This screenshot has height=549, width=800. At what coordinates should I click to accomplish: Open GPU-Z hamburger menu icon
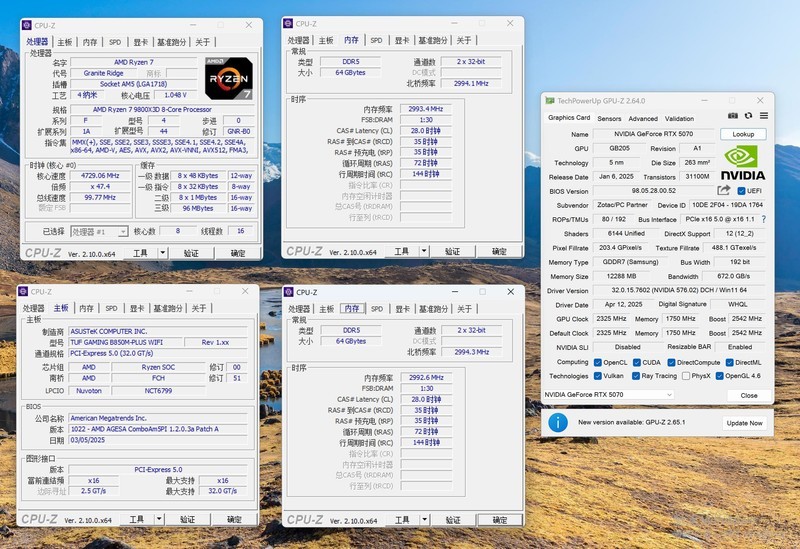[x=764, y=116]
